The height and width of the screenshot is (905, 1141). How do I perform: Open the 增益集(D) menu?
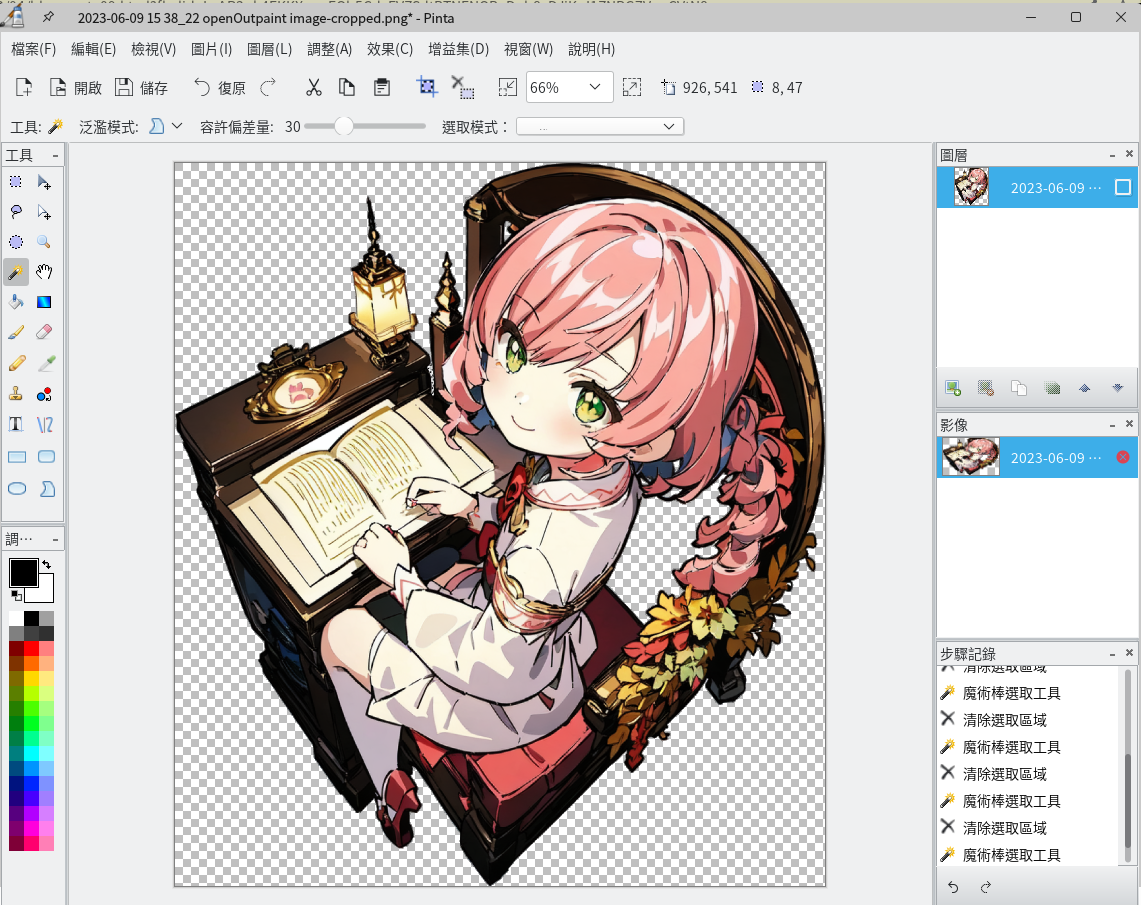pyautogui.click(x=458, y=49)
